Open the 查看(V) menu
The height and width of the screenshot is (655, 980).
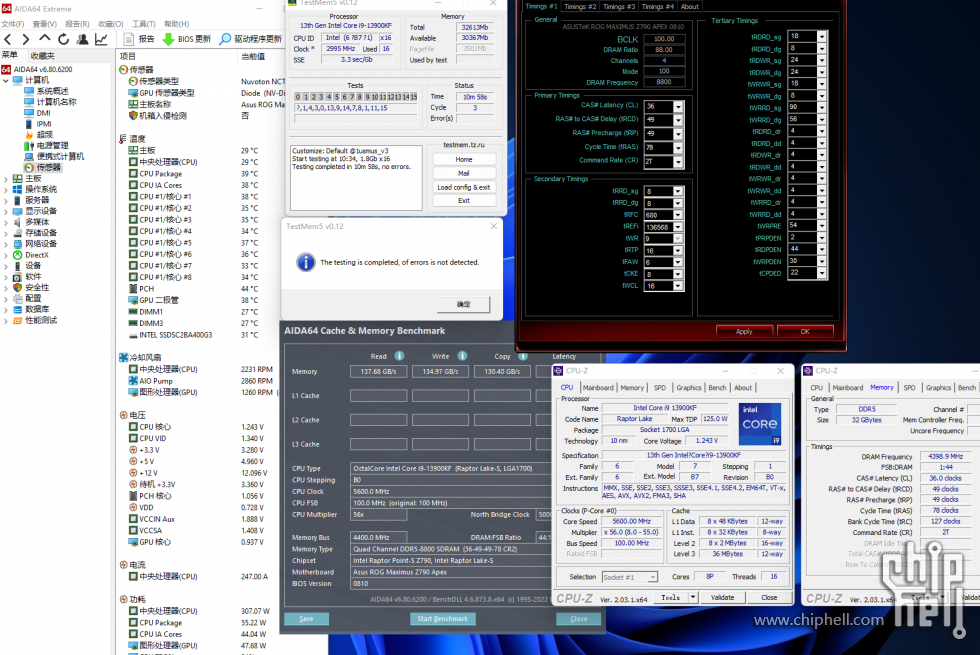(x=44, y=24)
